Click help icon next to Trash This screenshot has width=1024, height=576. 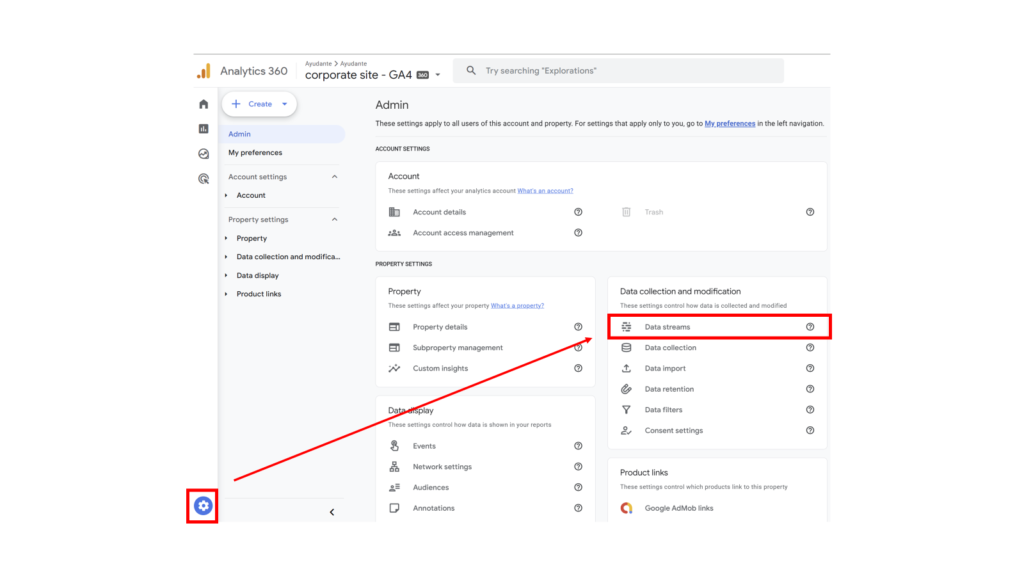pos(810,212)
